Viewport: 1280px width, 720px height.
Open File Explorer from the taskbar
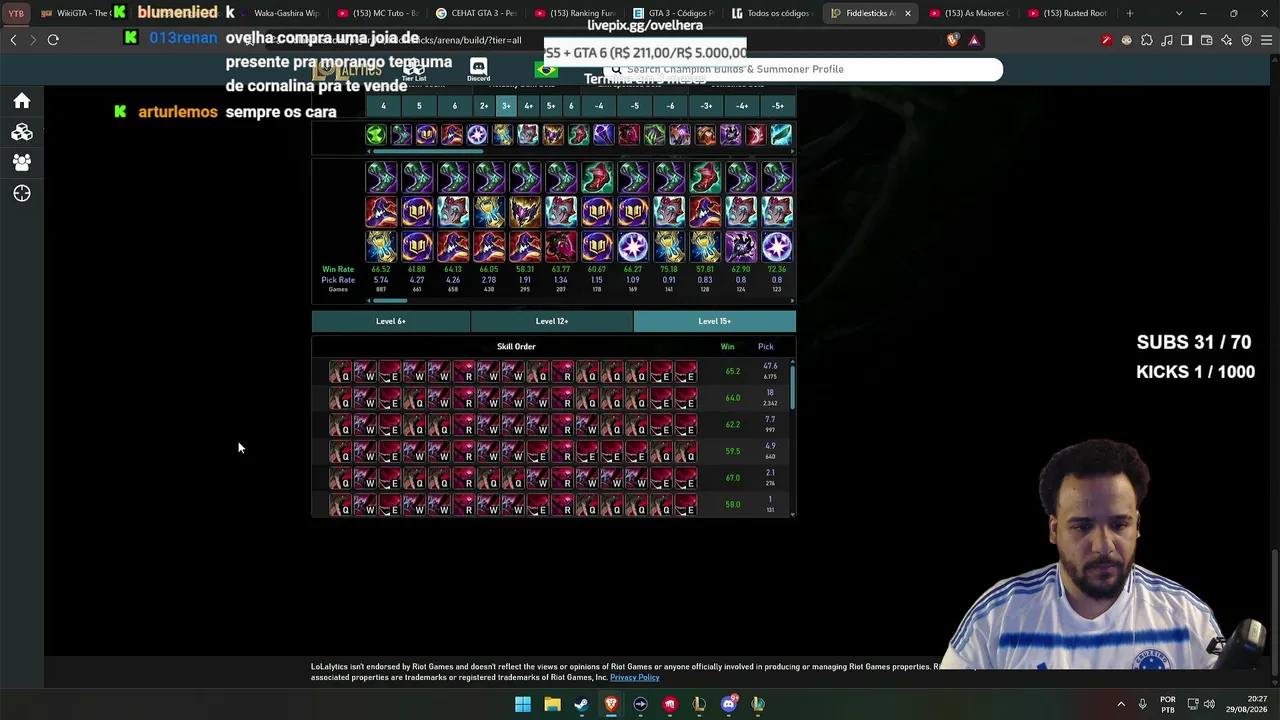pyautogui.click(x=552, y=704)
